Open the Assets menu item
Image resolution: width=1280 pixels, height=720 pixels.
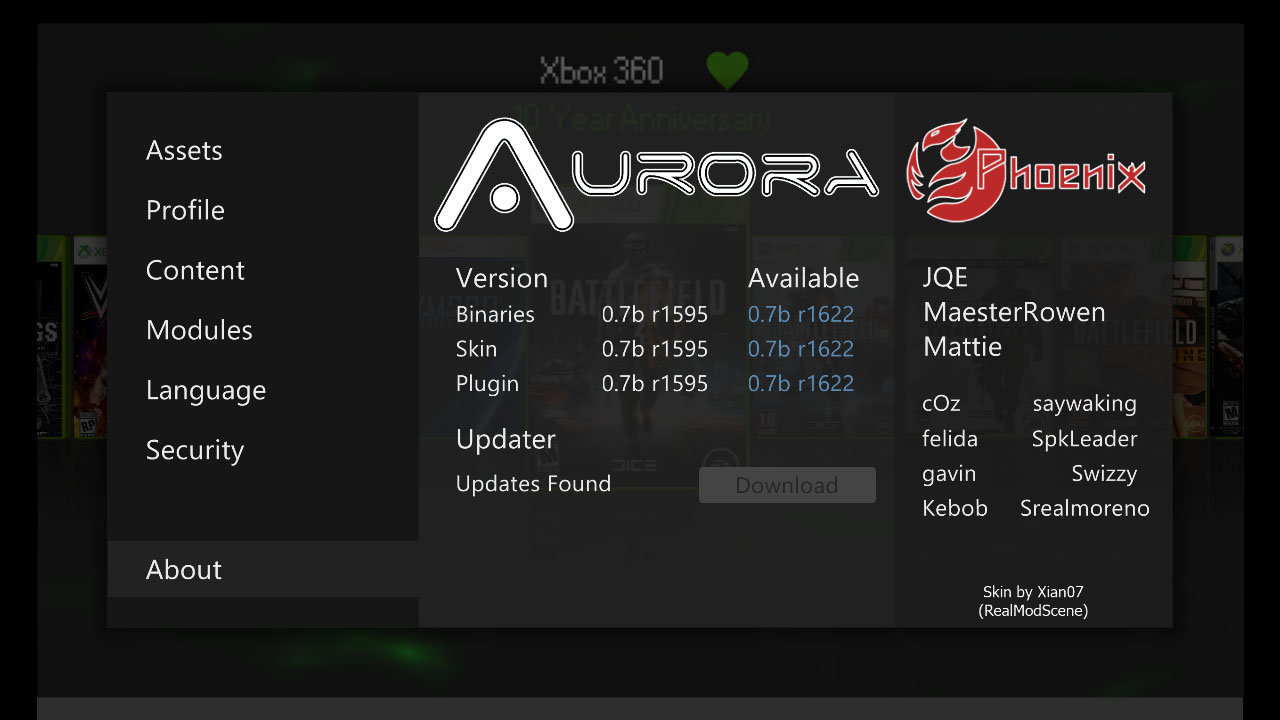pos(184,150)
